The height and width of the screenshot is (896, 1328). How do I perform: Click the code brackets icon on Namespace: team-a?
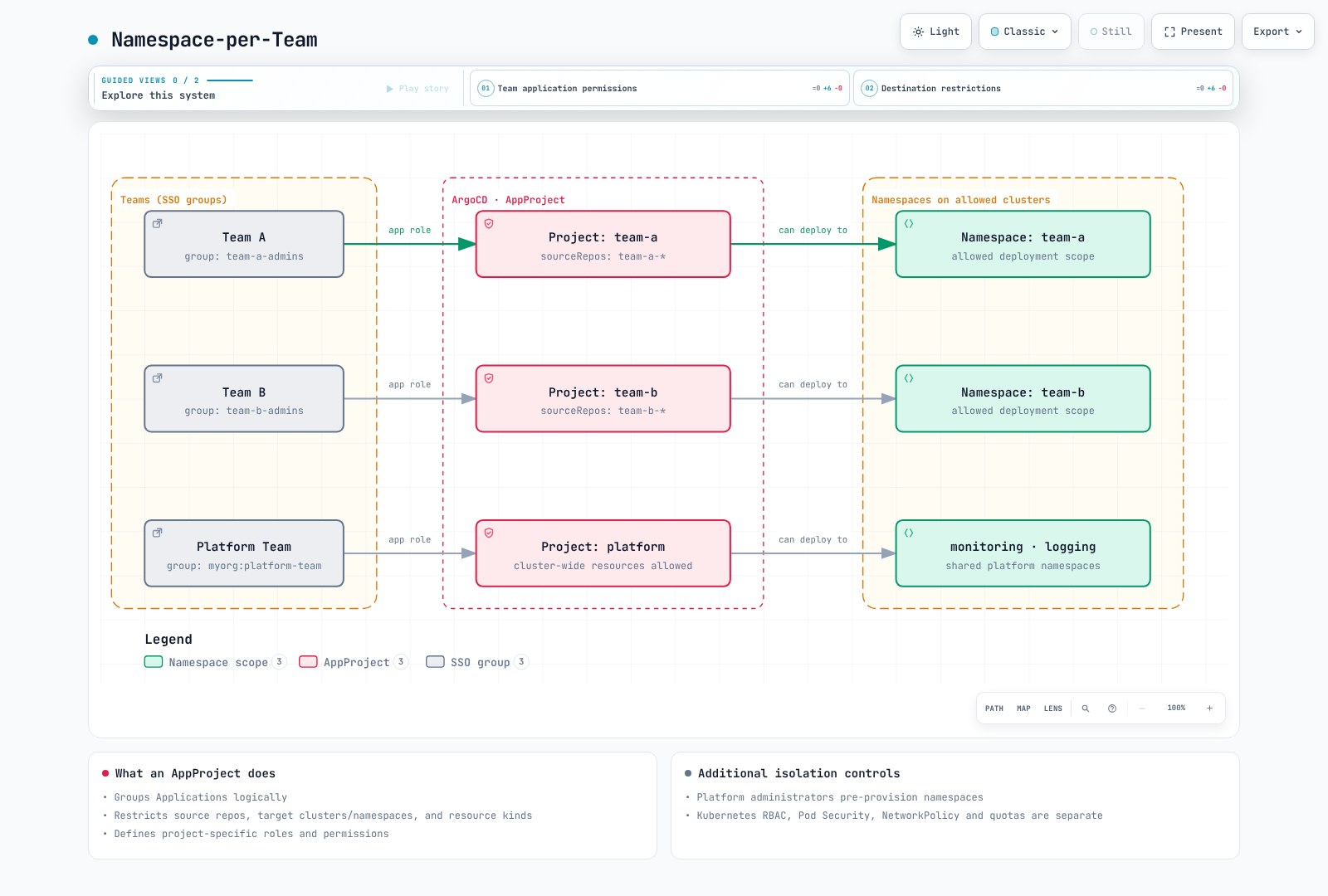909,223
